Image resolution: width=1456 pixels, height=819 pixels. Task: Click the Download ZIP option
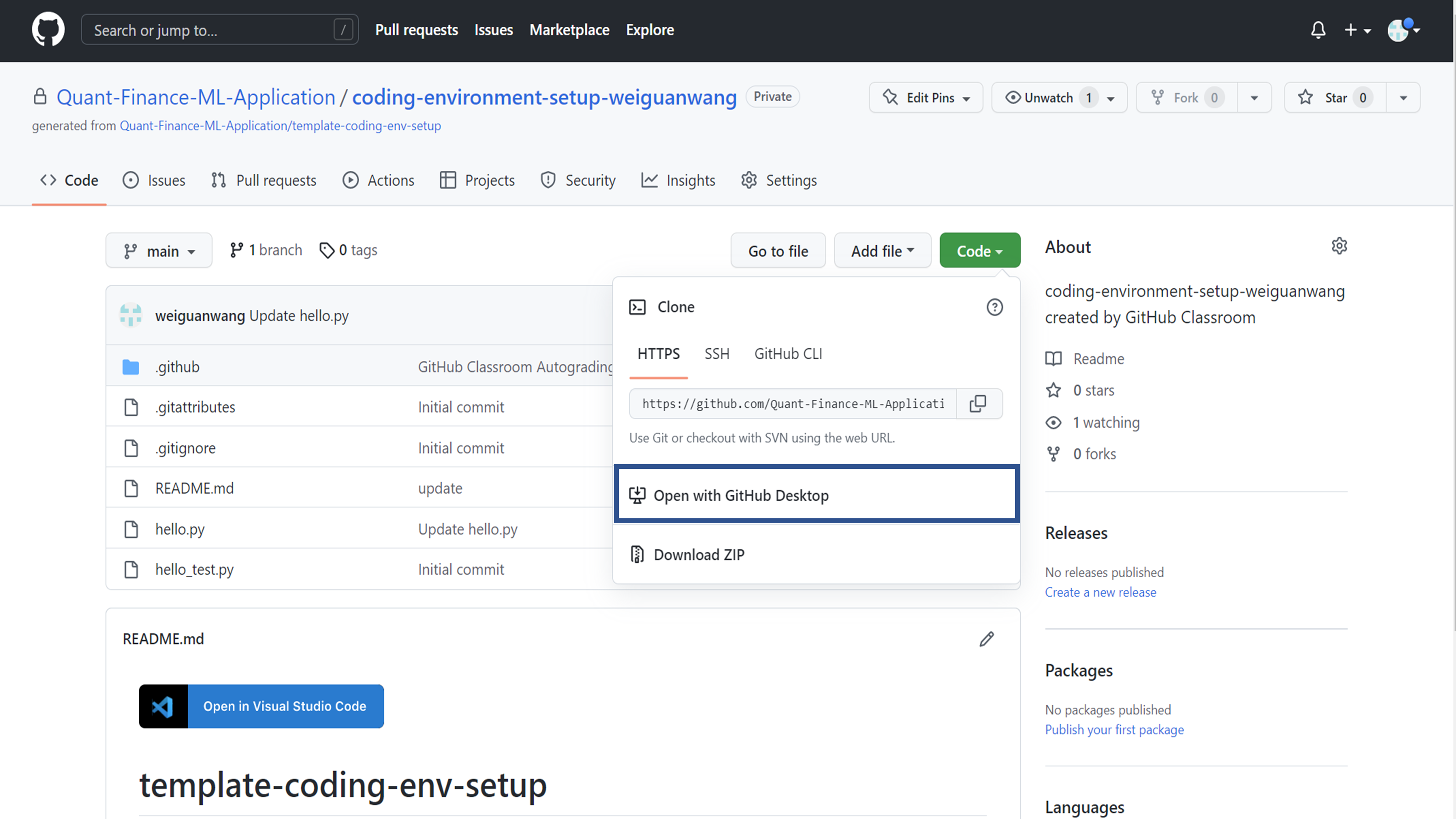coord(700,554)
